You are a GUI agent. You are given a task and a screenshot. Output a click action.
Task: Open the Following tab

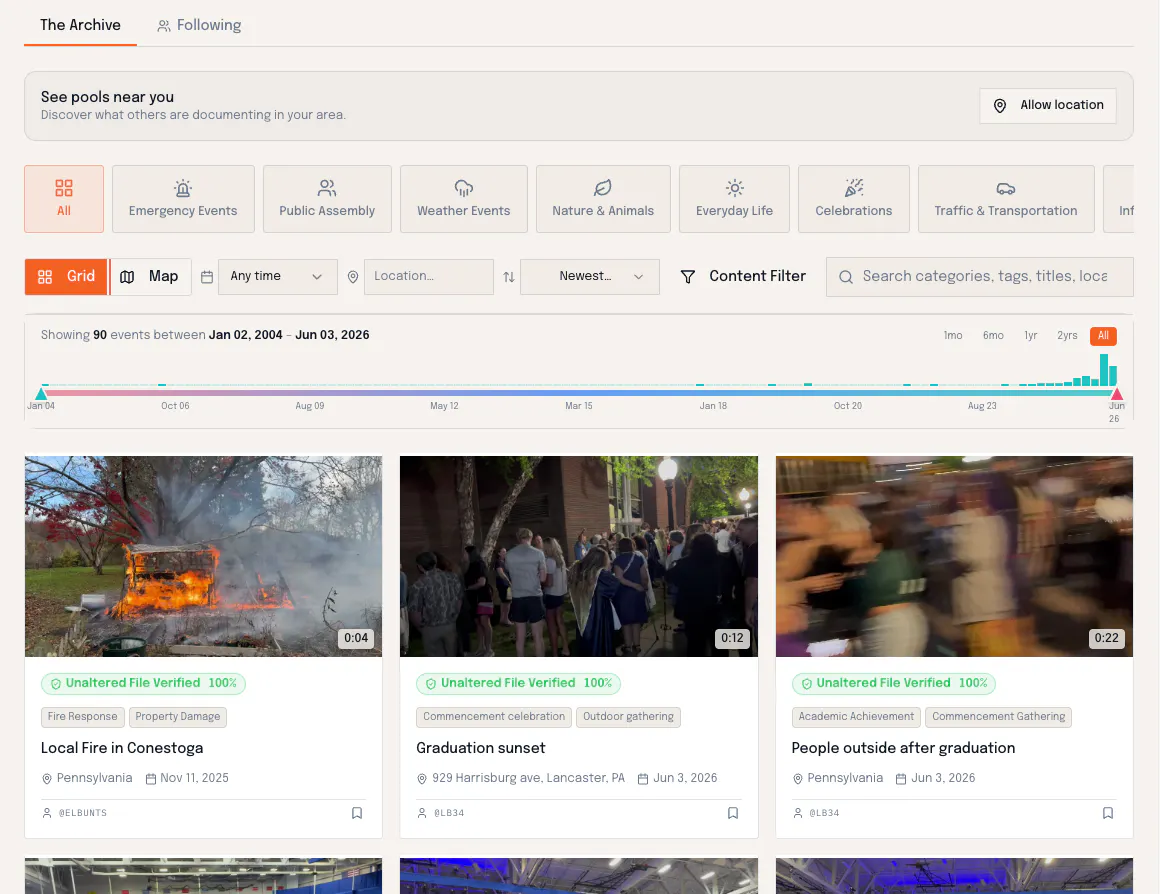(x=199, y=25)
